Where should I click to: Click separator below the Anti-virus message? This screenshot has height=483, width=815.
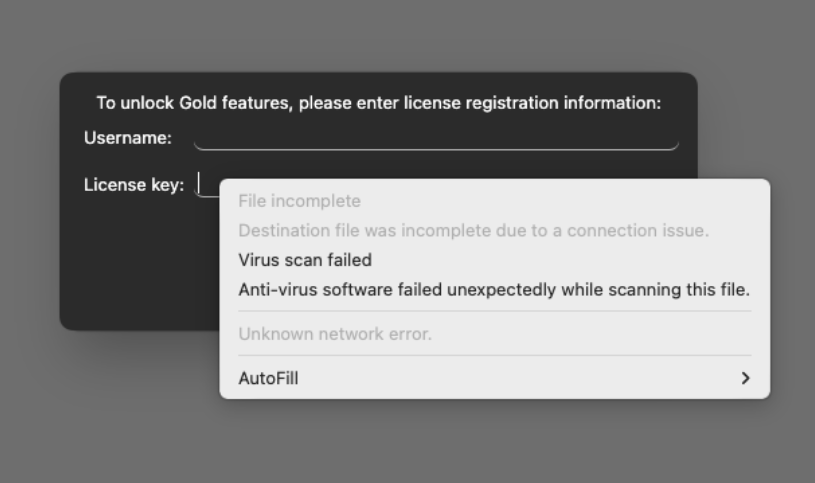(x=494, y=311)
